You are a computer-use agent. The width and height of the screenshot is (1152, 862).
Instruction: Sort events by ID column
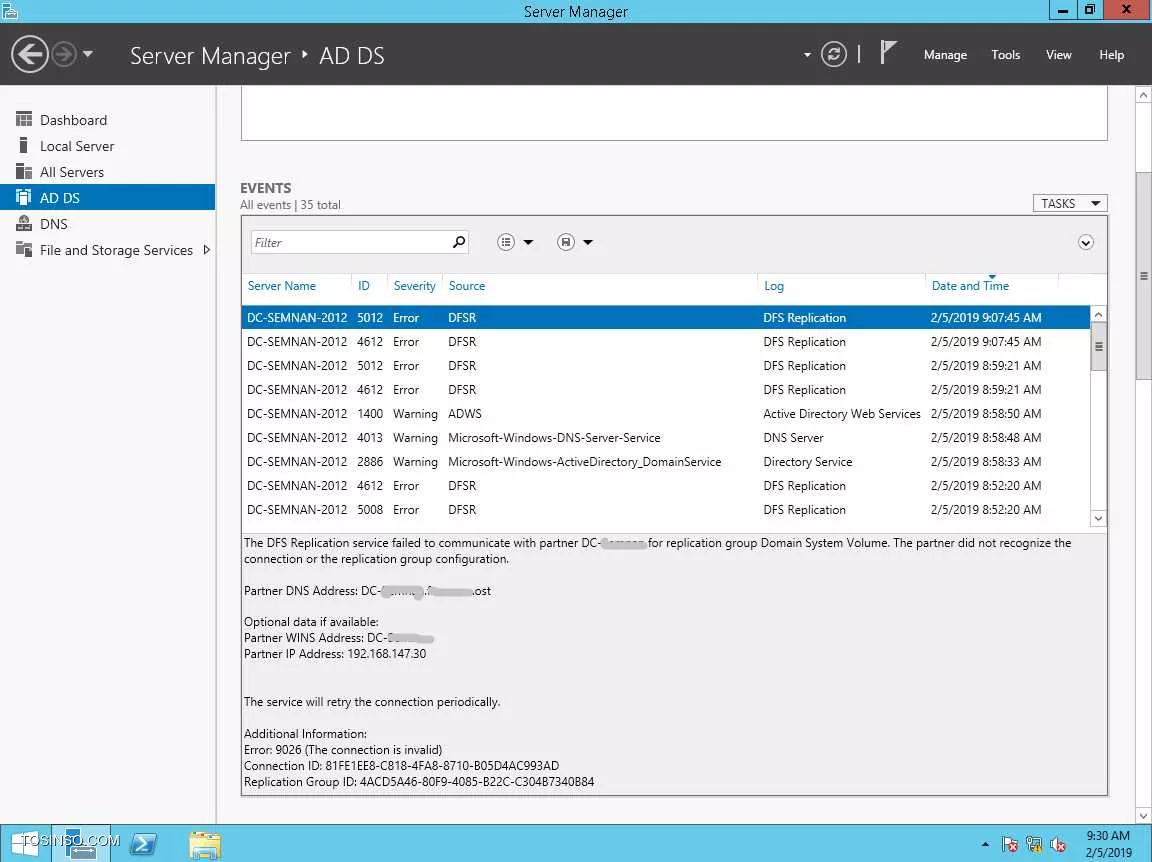[364, 286]
